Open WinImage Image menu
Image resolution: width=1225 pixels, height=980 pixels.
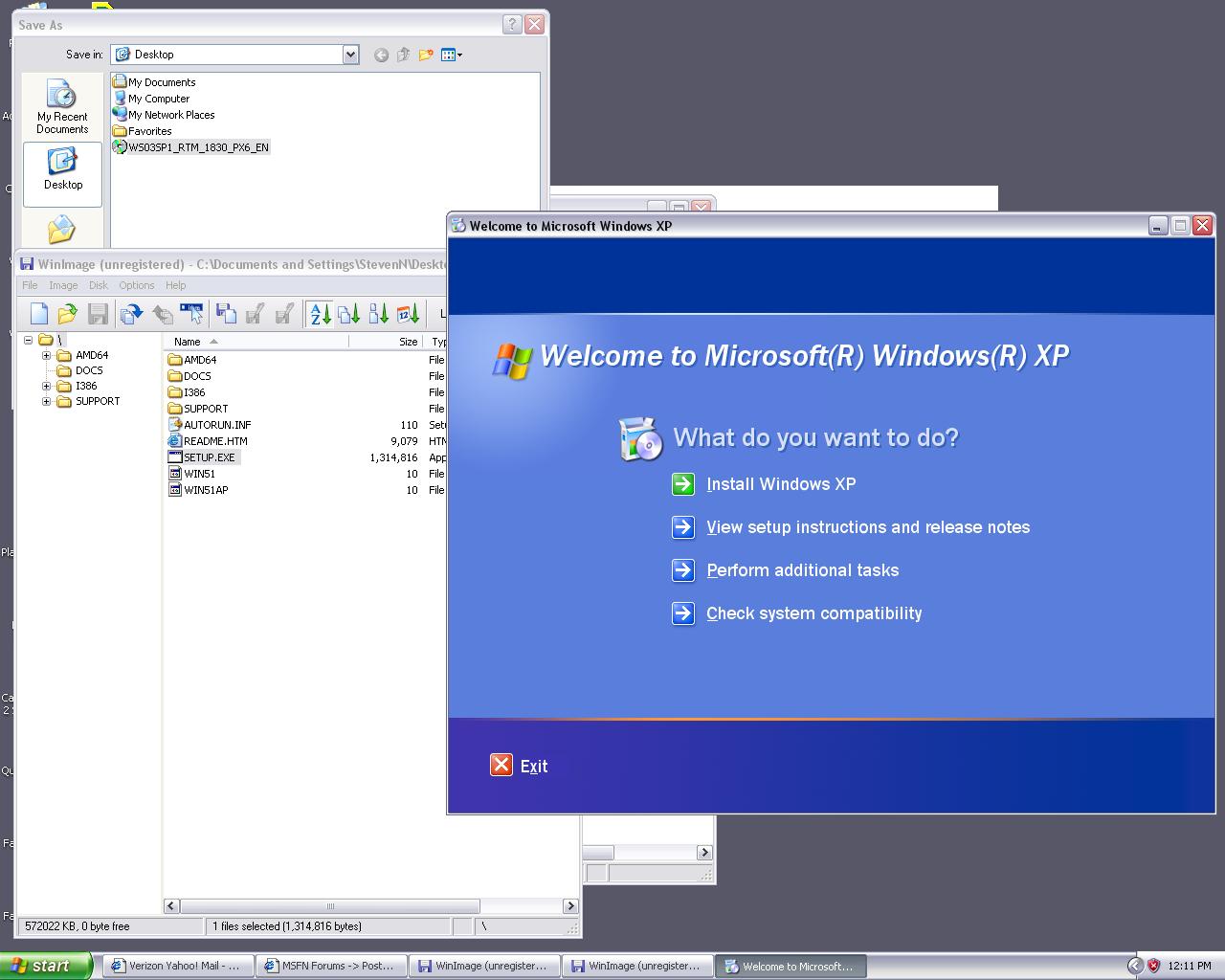pyautogui.click(x=63, y=285)
